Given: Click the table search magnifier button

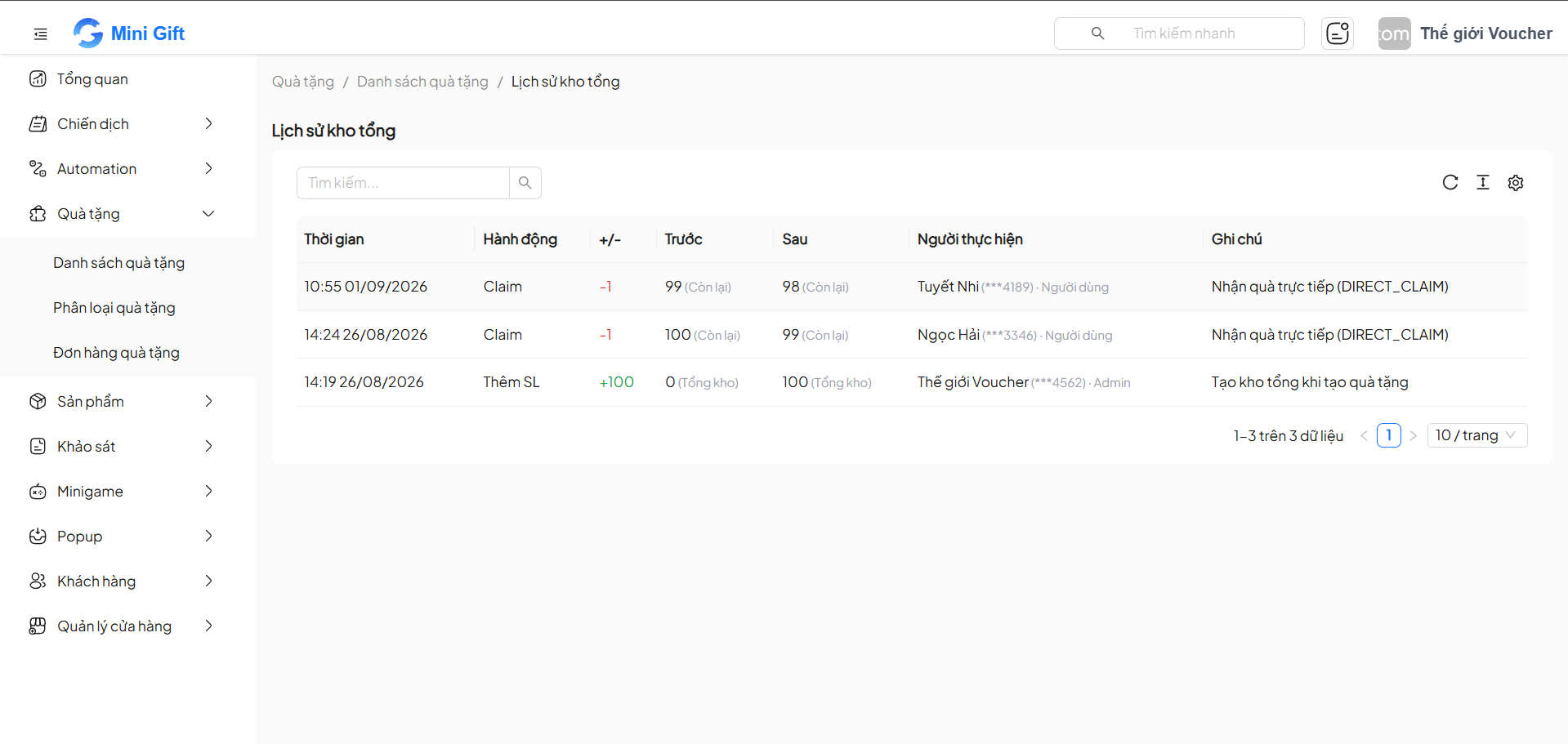Looking at the screenshot, I should point(525,183).
